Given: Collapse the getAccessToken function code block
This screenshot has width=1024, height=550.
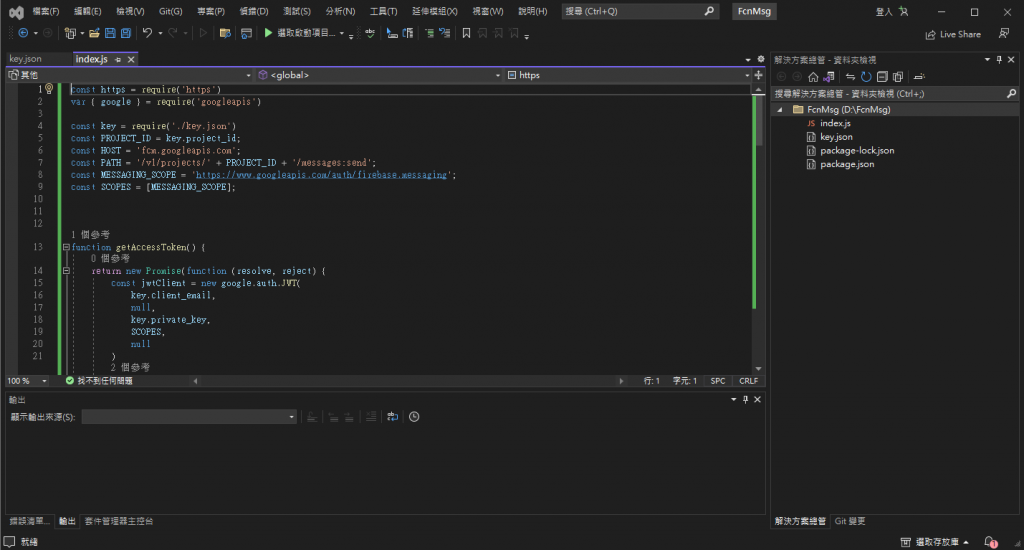Looking at the screenshot, I should 66,247.
